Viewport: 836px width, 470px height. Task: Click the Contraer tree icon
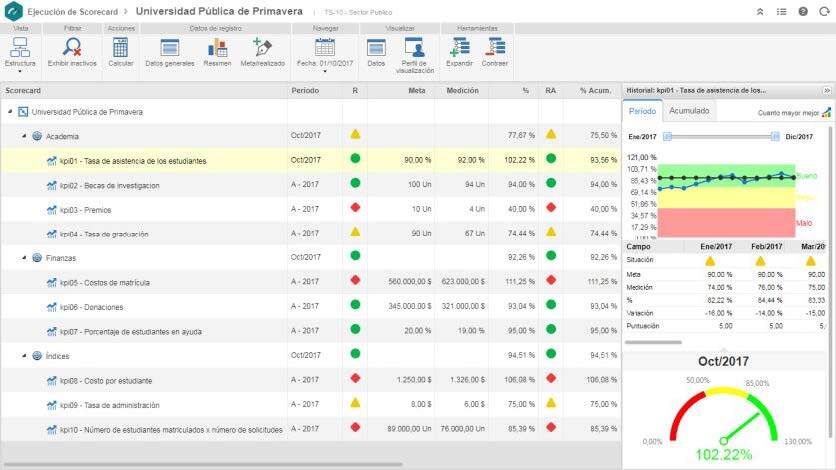494,47
